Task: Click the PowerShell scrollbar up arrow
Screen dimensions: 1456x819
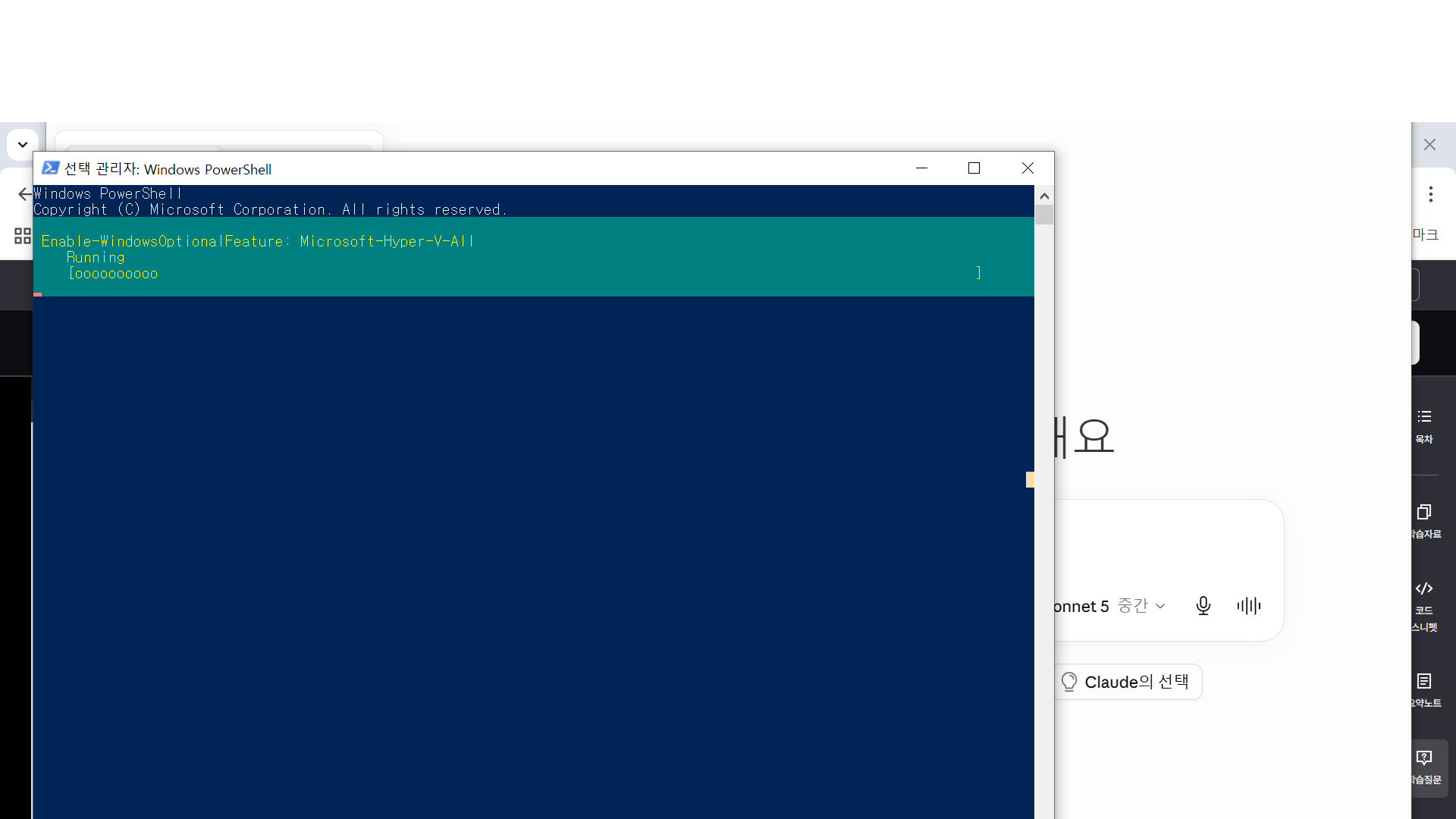Action: point(1044,196)
